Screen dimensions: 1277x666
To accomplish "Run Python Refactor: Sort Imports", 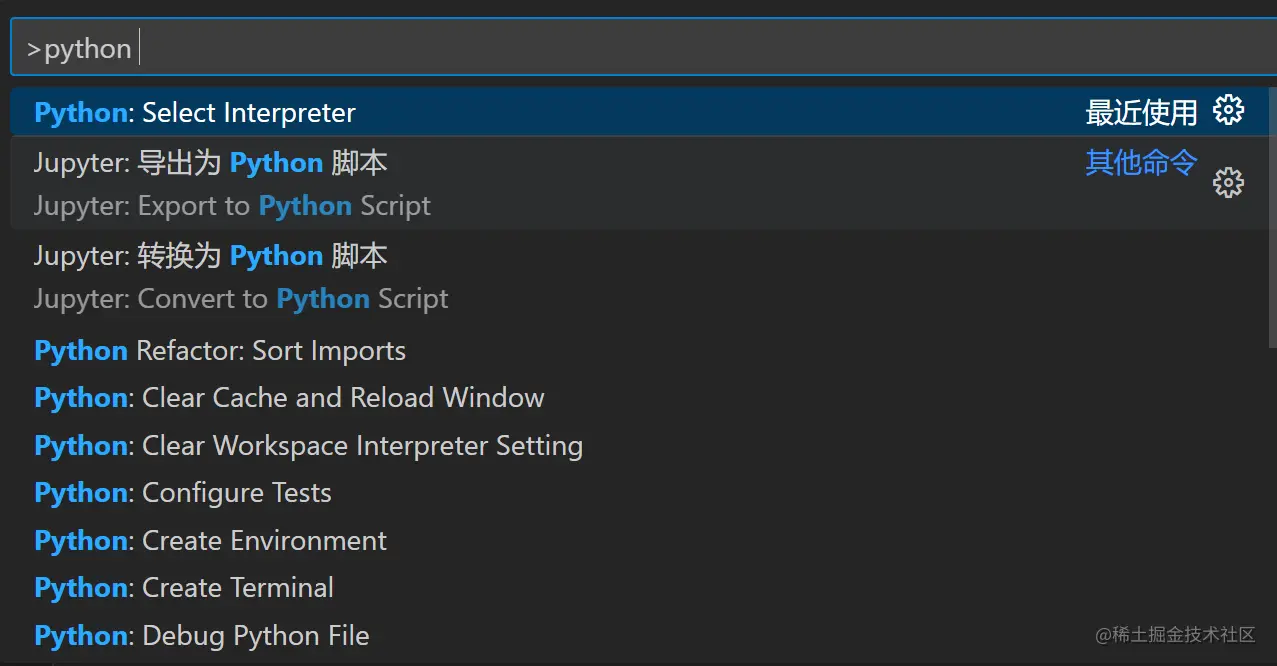I will click(639, 351).
